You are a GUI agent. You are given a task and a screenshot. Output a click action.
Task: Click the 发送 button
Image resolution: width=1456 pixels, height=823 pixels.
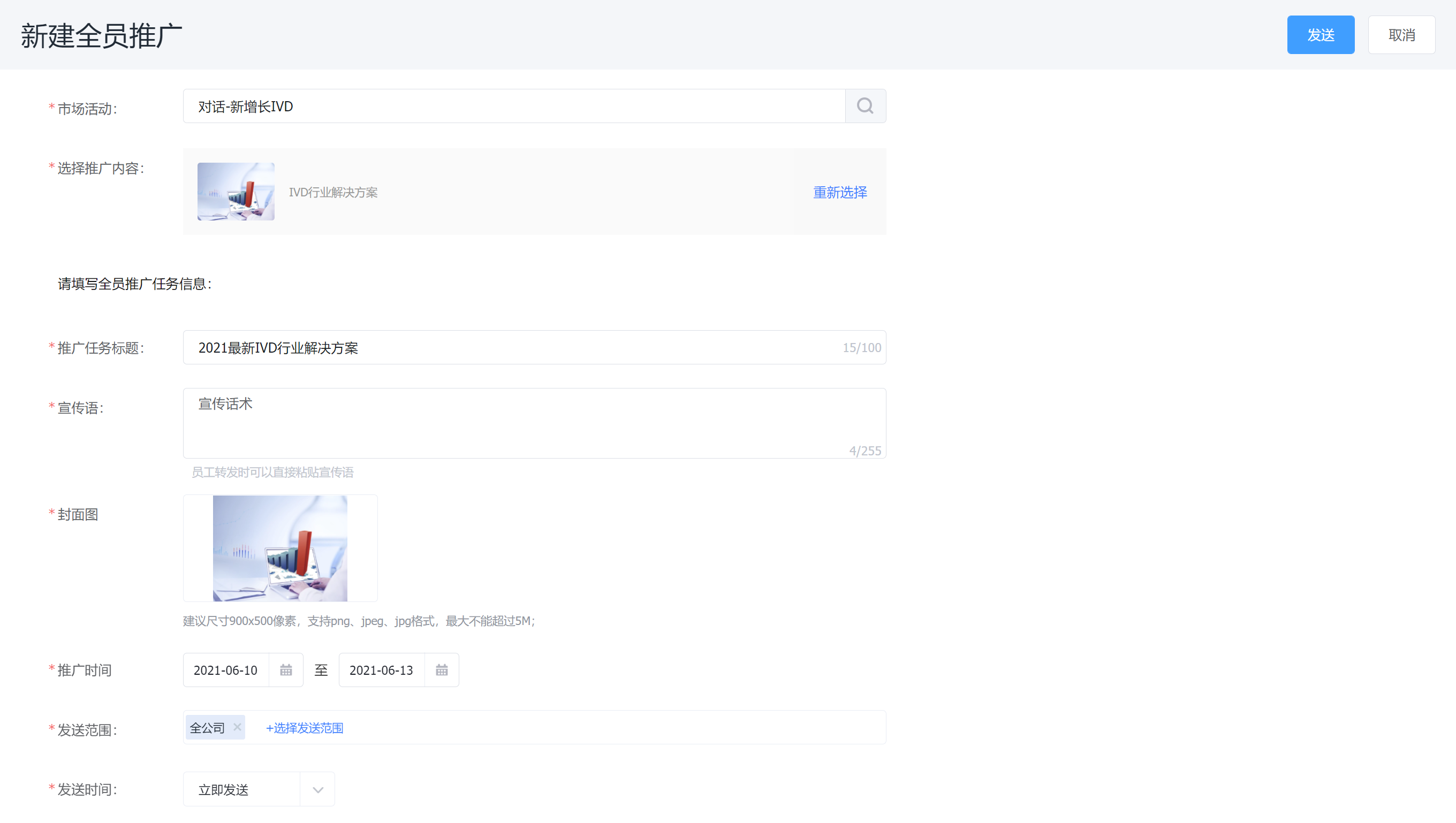(x=1321, y=35)
